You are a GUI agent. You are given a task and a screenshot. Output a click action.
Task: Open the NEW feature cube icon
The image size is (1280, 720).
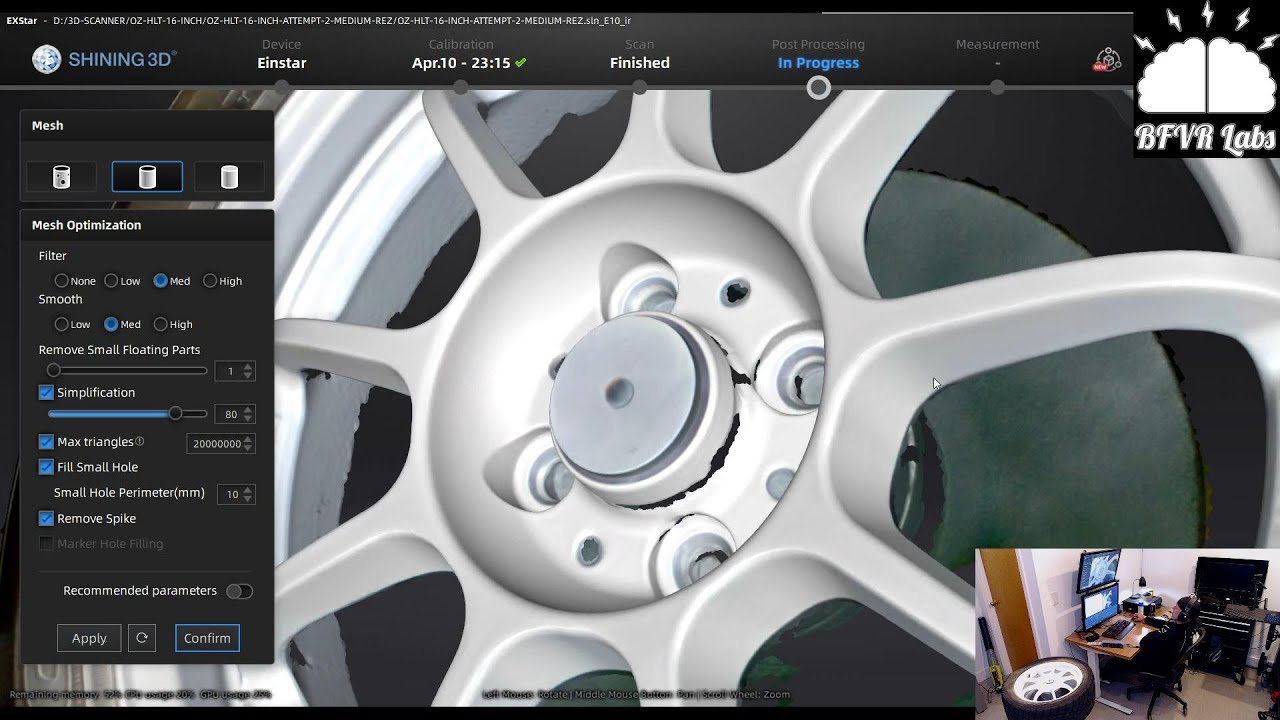[x=1107, y=60]
